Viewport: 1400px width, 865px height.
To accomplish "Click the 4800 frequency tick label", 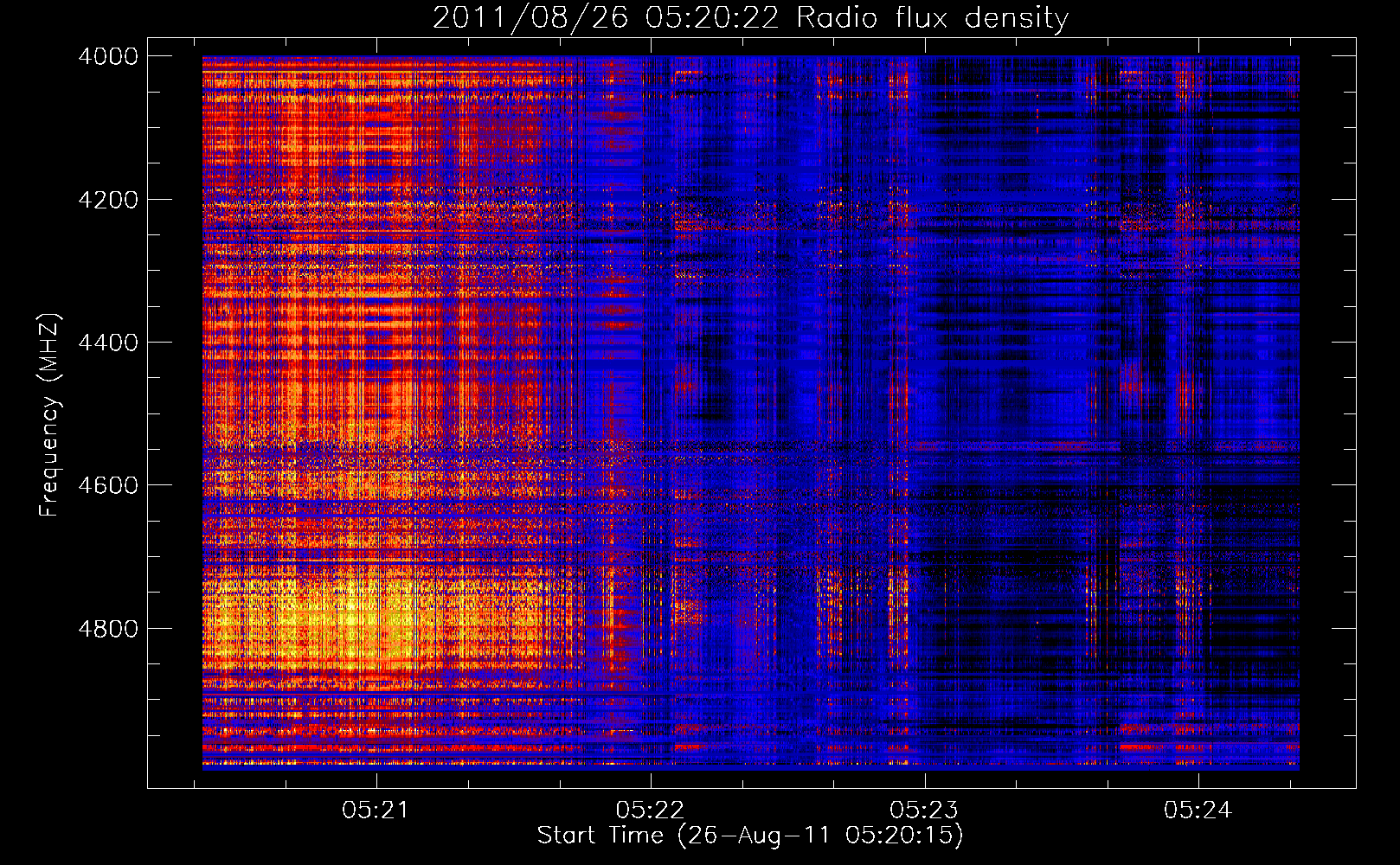I will coord(108,629).
